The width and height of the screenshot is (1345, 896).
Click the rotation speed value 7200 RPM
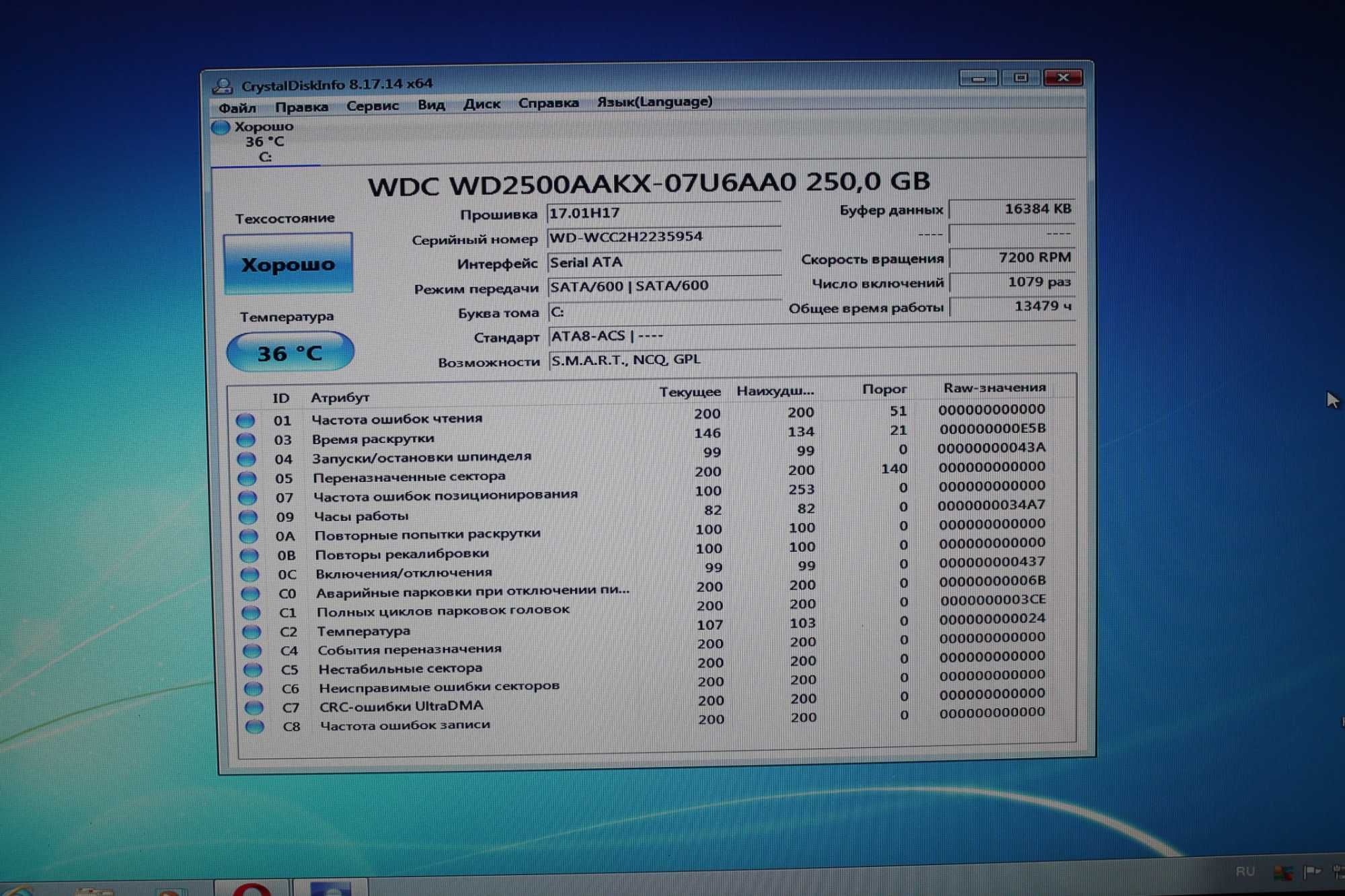1011,257
